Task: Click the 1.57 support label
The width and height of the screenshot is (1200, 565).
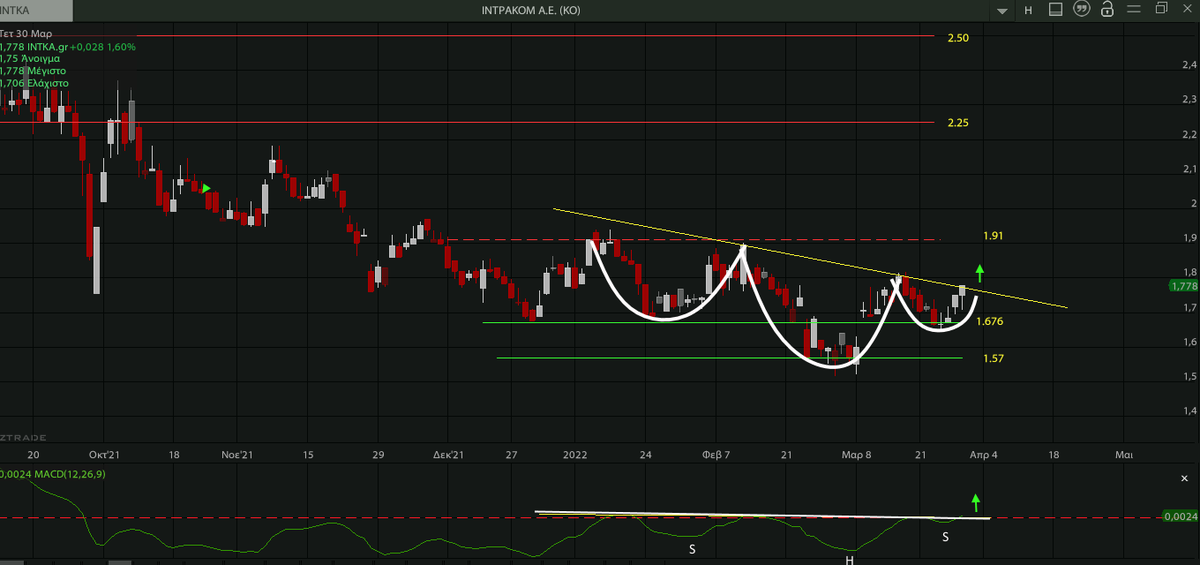Action: tap(993, 358)
